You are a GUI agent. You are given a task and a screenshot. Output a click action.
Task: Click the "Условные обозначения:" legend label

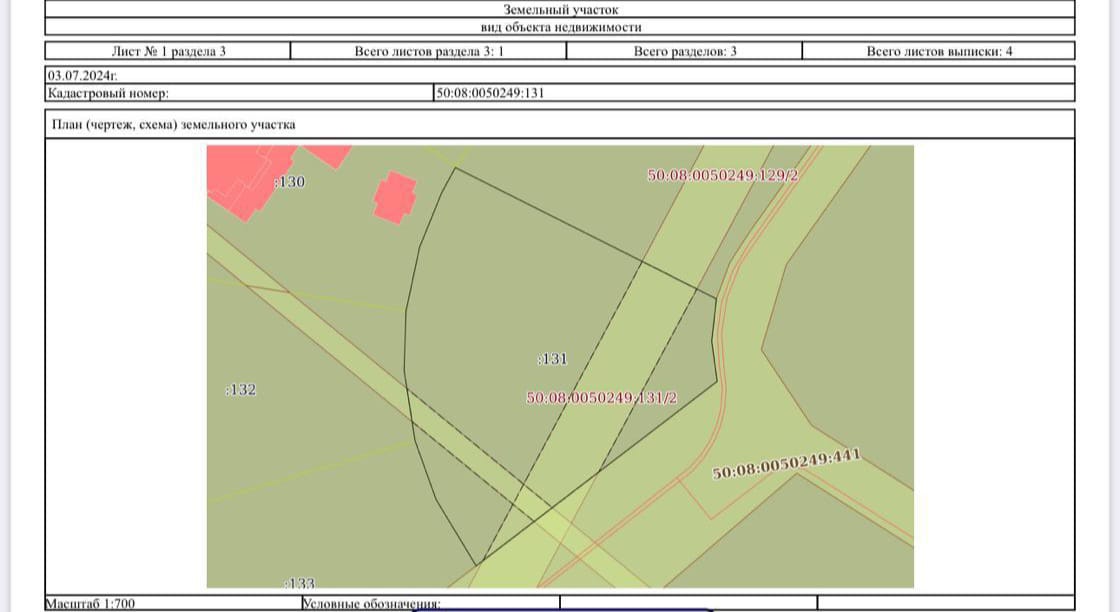click(x=371, y=604)
